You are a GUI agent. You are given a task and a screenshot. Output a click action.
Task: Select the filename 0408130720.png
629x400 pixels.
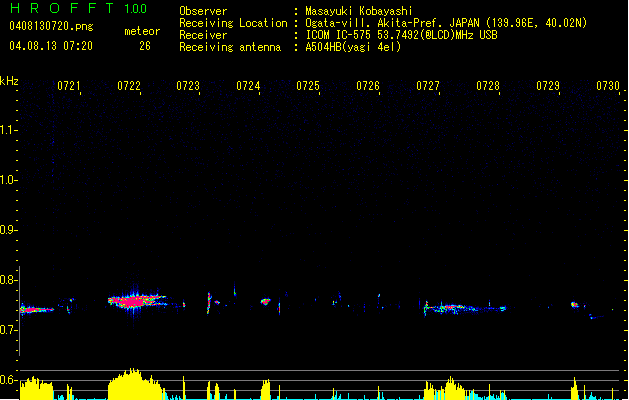click(51, 26)
